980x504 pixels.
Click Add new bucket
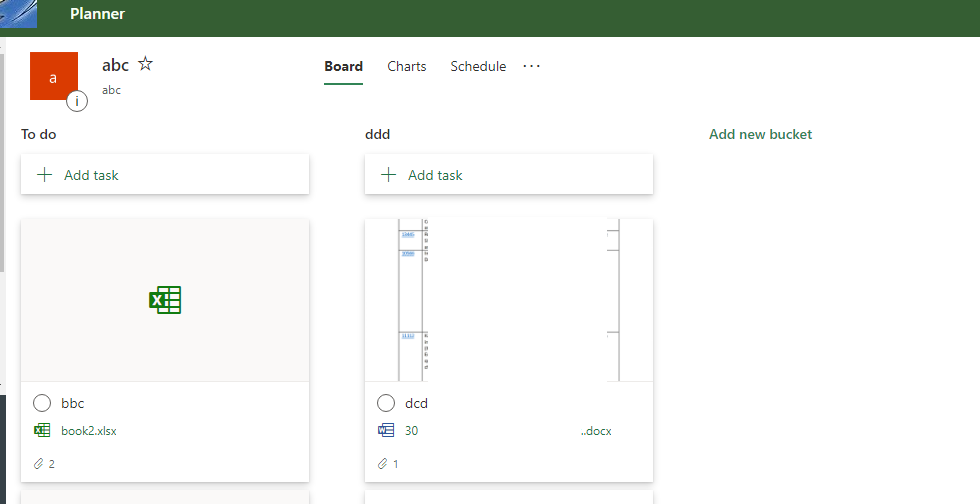coord(761,134)
